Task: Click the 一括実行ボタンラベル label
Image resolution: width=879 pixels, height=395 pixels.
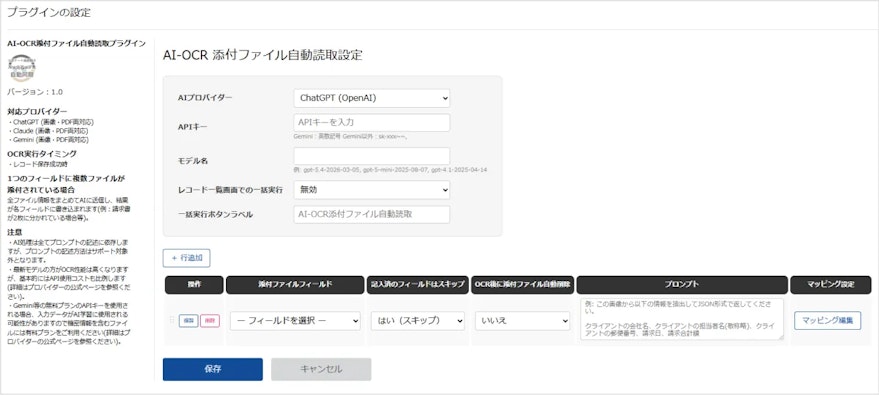Action: pyautogui.click(x=215, y=215)
